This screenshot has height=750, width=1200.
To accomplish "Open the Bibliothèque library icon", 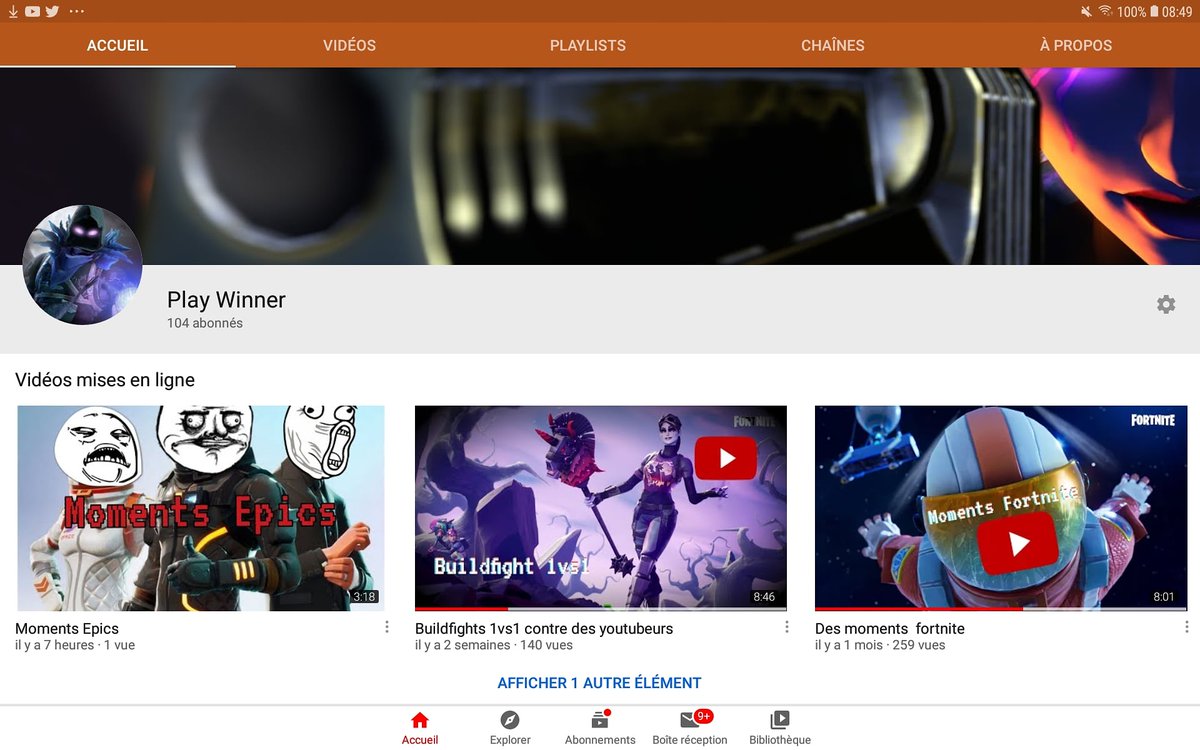I will (x=780, y=720).
